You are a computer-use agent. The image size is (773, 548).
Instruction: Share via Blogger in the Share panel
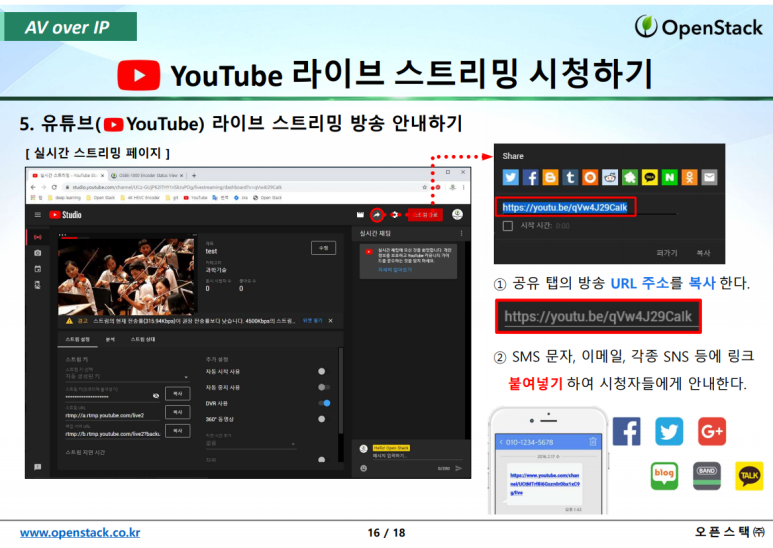pyautogui.click(x=550, y=177)
